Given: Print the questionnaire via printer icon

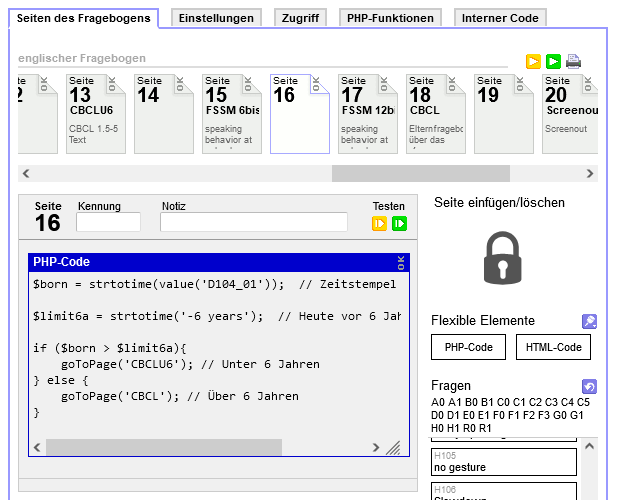Looking at the screenshot, I should coord(573,61).
